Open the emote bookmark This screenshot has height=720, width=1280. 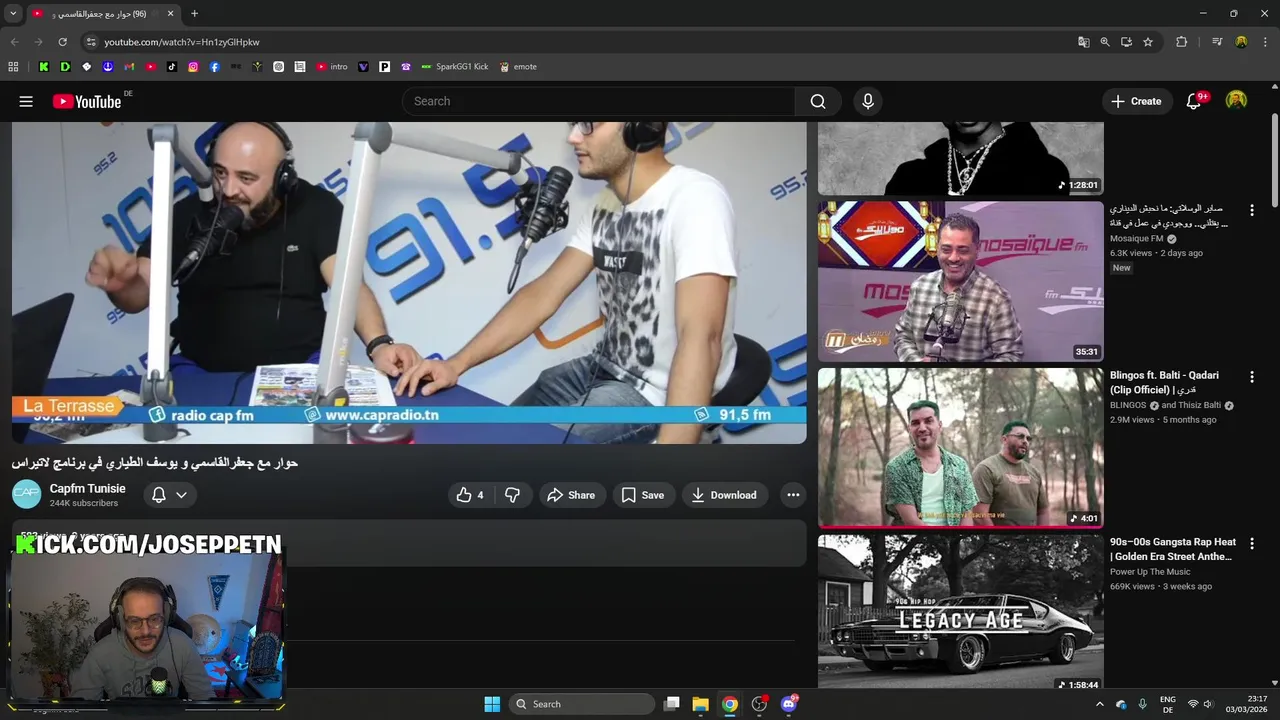click(x=518, y=67)
